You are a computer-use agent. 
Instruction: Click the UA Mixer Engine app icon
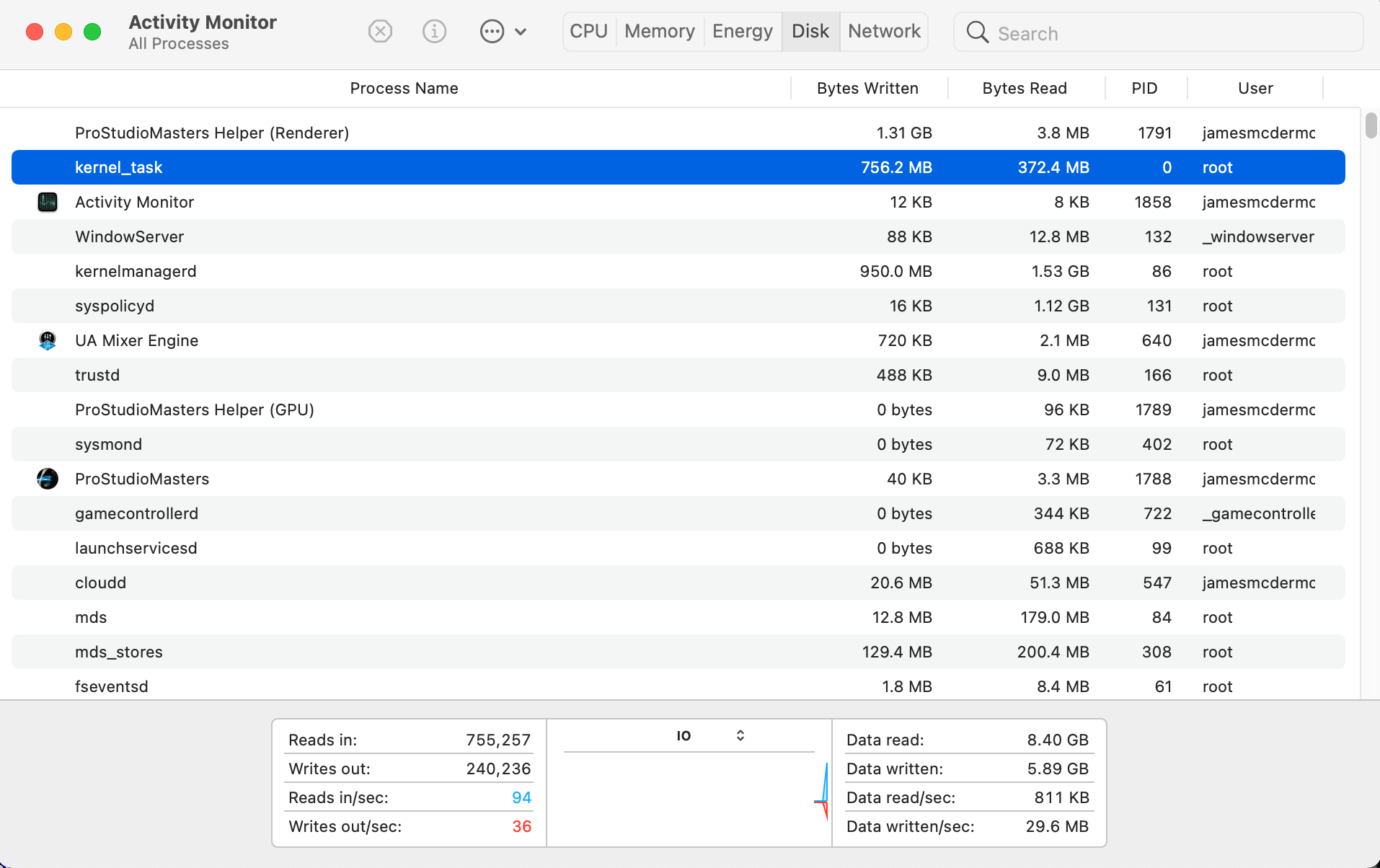coord(48,340)
